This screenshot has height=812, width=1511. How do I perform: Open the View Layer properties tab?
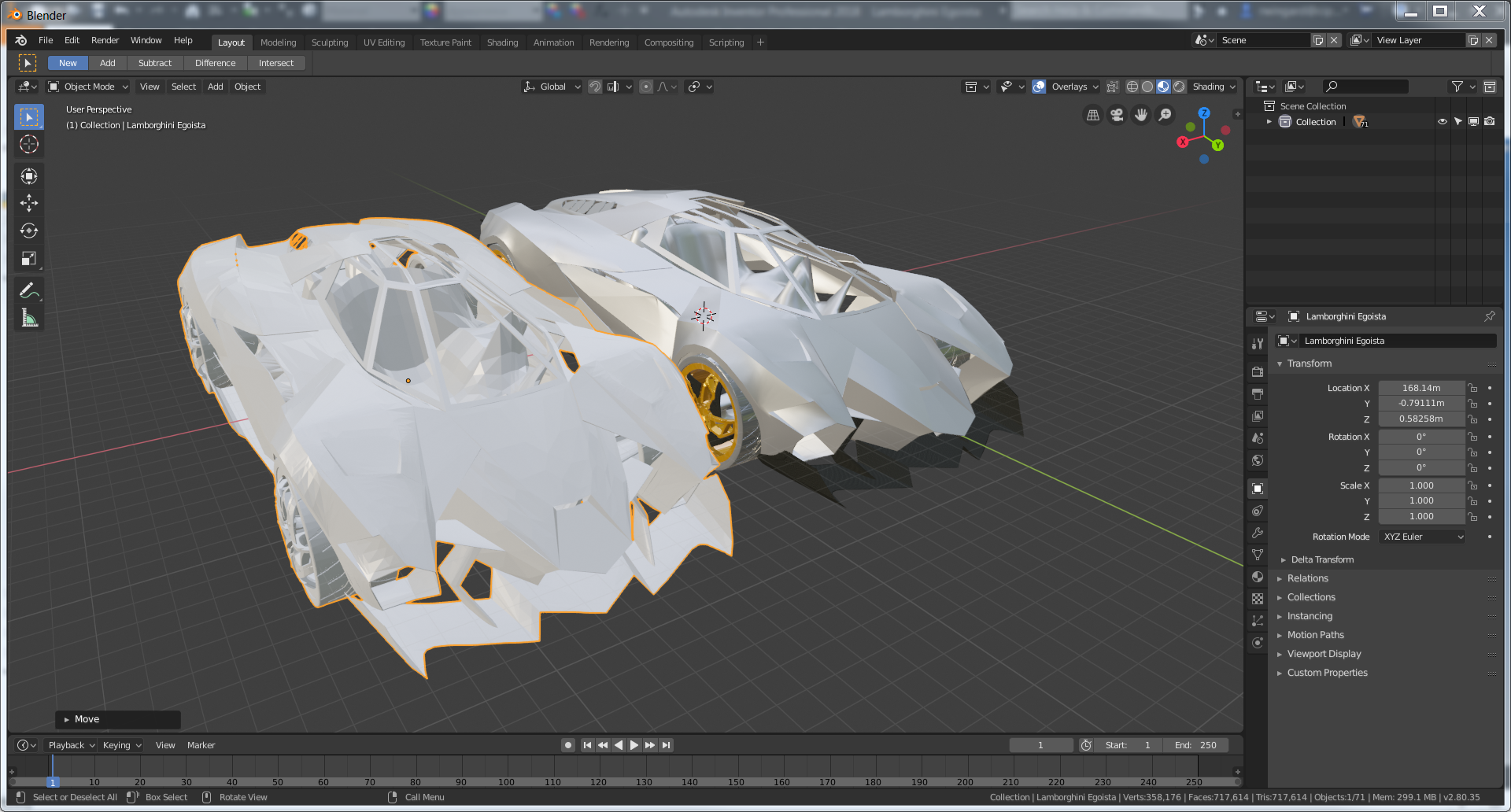[1258, 415]
